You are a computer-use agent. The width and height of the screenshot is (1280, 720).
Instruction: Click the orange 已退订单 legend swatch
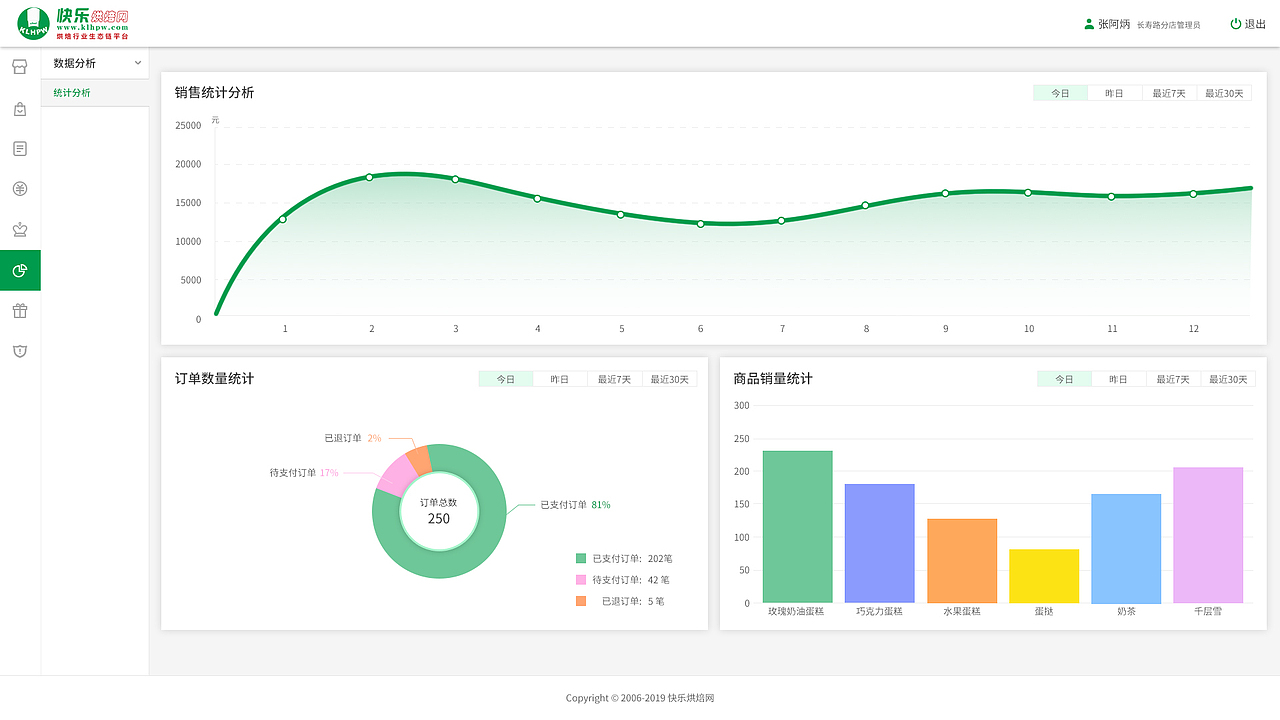[581, 601]
